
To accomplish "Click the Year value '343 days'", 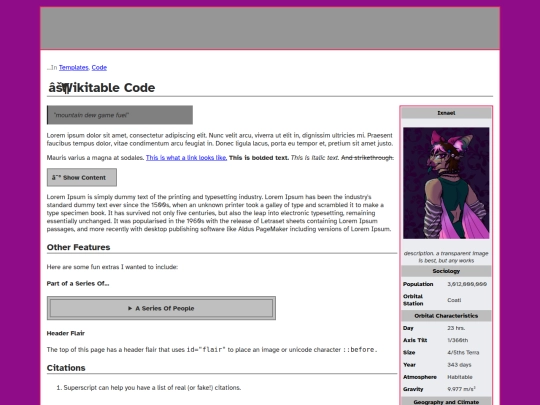I will tap(459, 365).
